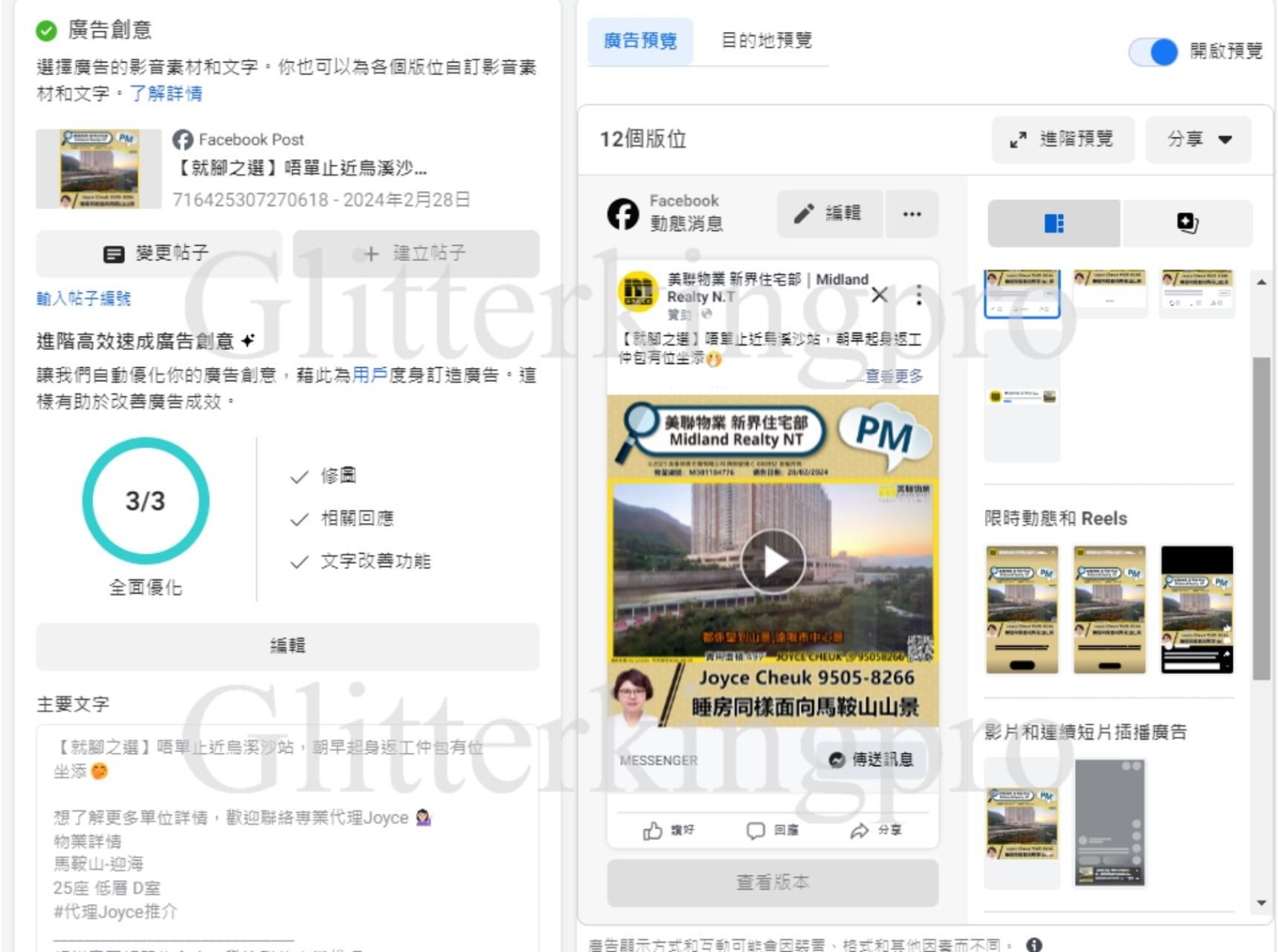Viewport: 1278px width, 952px height.
Task: Open the 了解詳情 link
Action: [166, 94]
